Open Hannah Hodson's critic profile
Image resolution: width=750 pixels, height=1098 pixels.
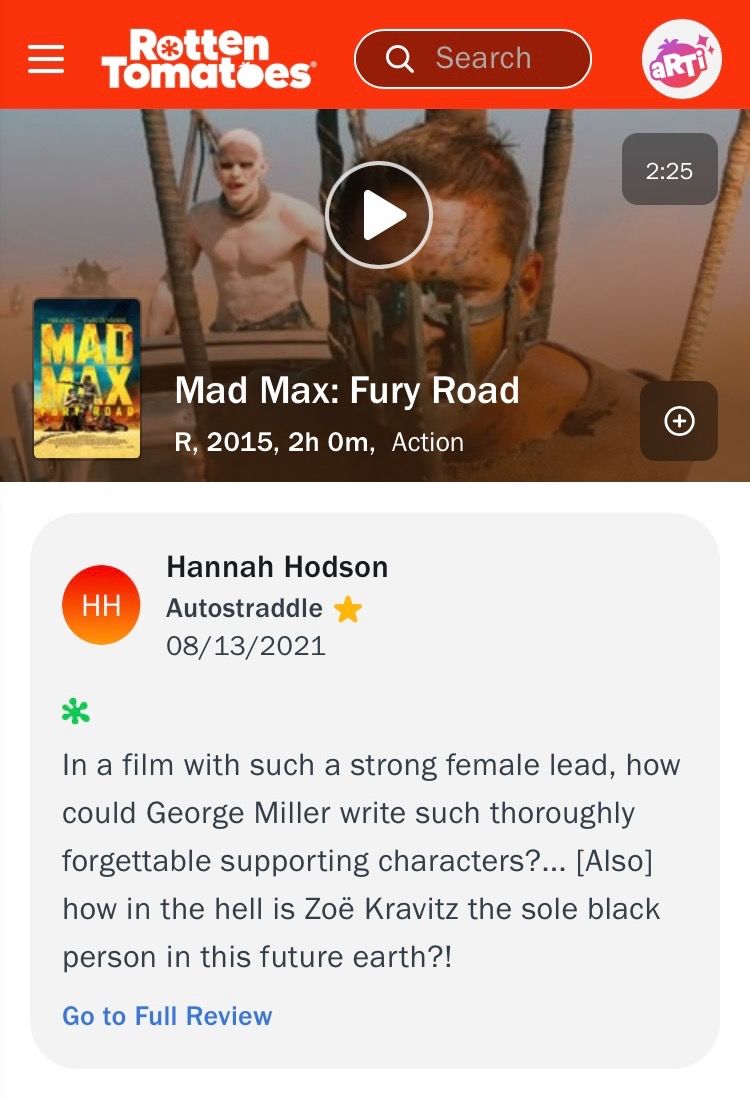point(277,567)
